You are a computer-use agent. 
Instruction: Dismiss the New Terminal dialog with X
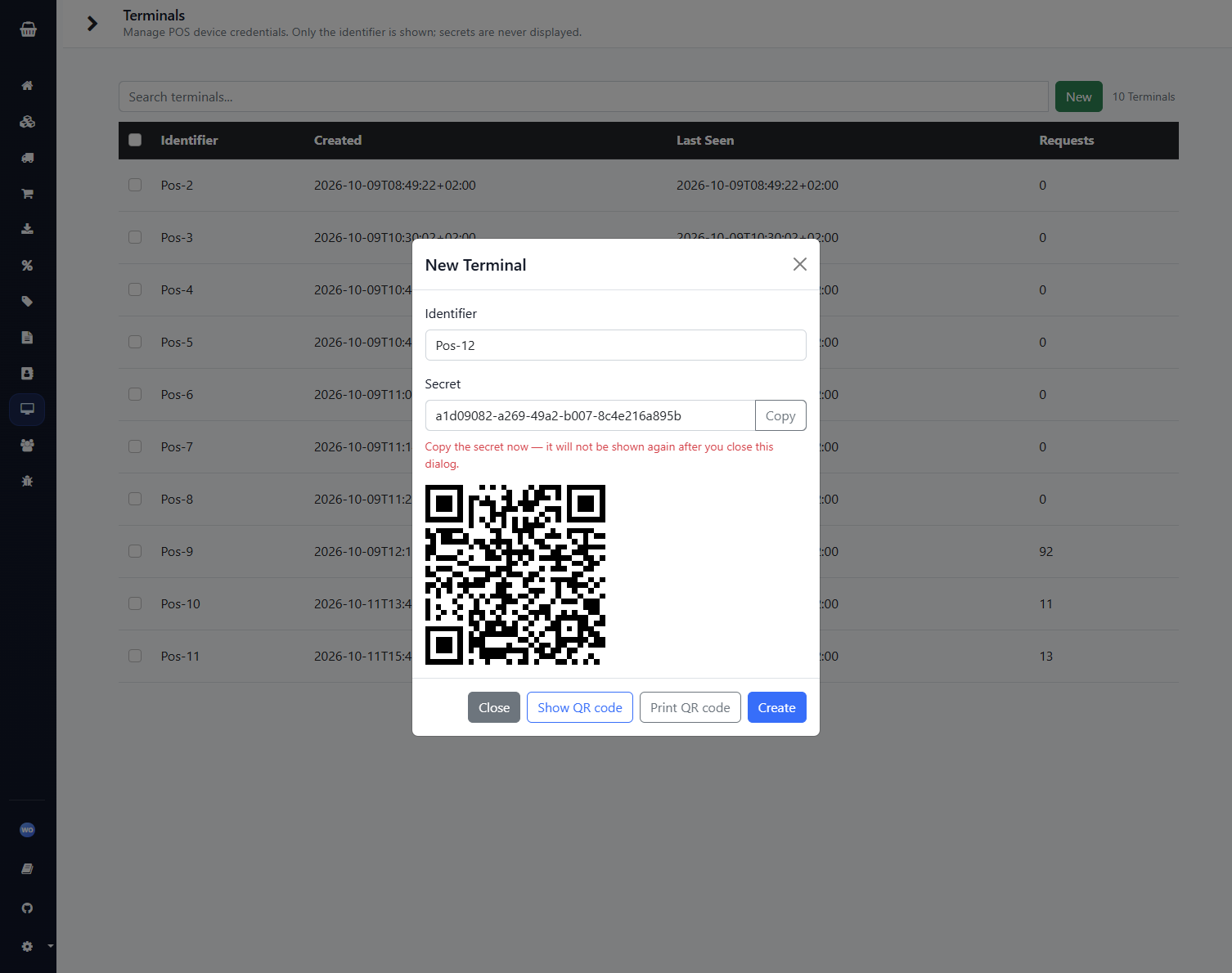point(800,264)
